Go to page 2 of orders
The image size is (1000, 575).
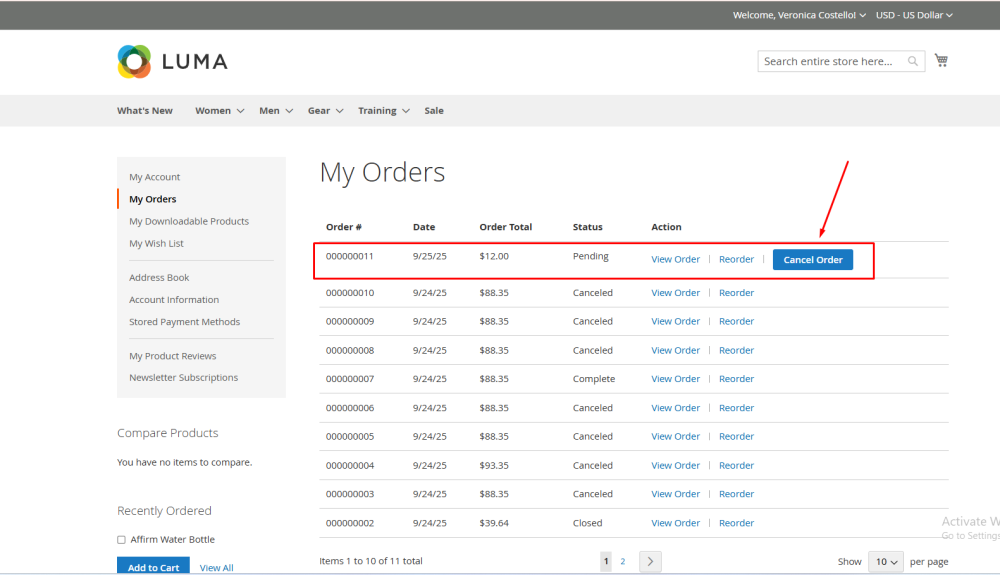pyautogui.click(x=622, y=562)
